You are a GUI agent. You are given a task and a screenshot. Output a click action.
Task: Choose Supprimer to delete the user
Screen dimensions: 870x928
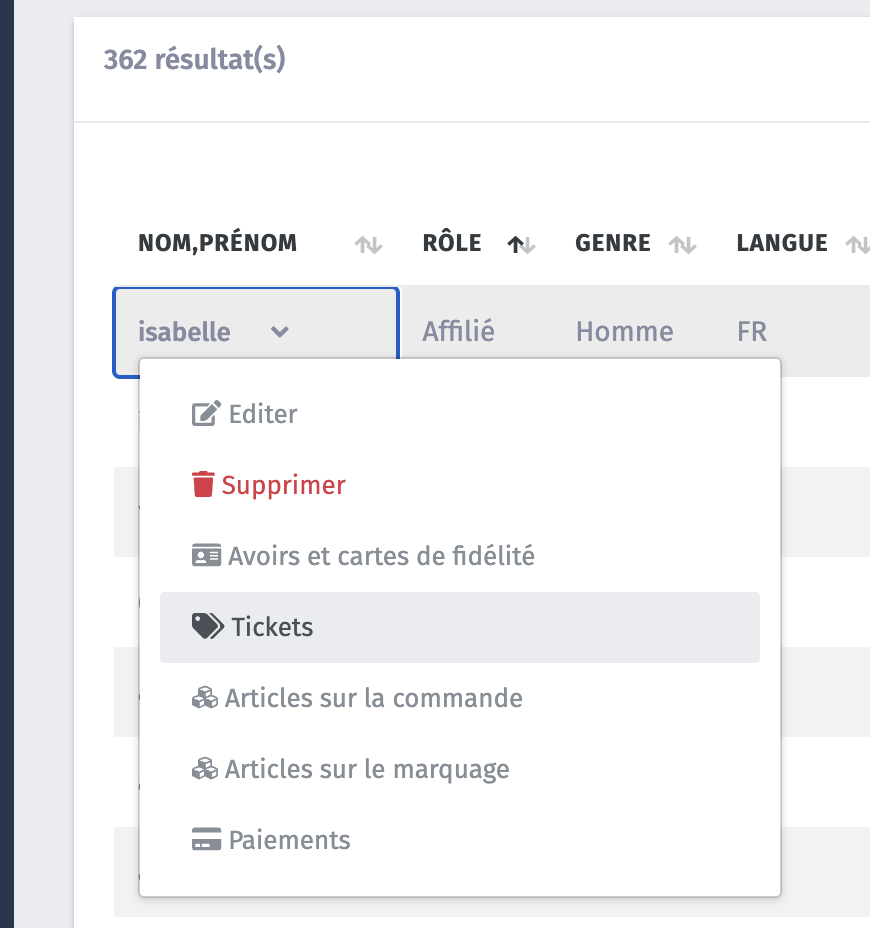coord(283,485)
